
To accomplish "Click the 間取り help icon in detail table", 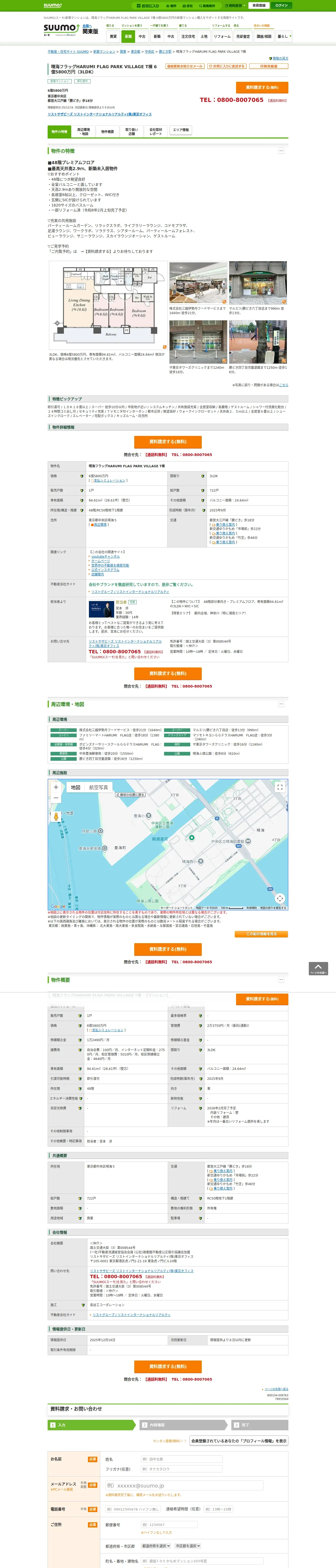I will tap(203, 477).
